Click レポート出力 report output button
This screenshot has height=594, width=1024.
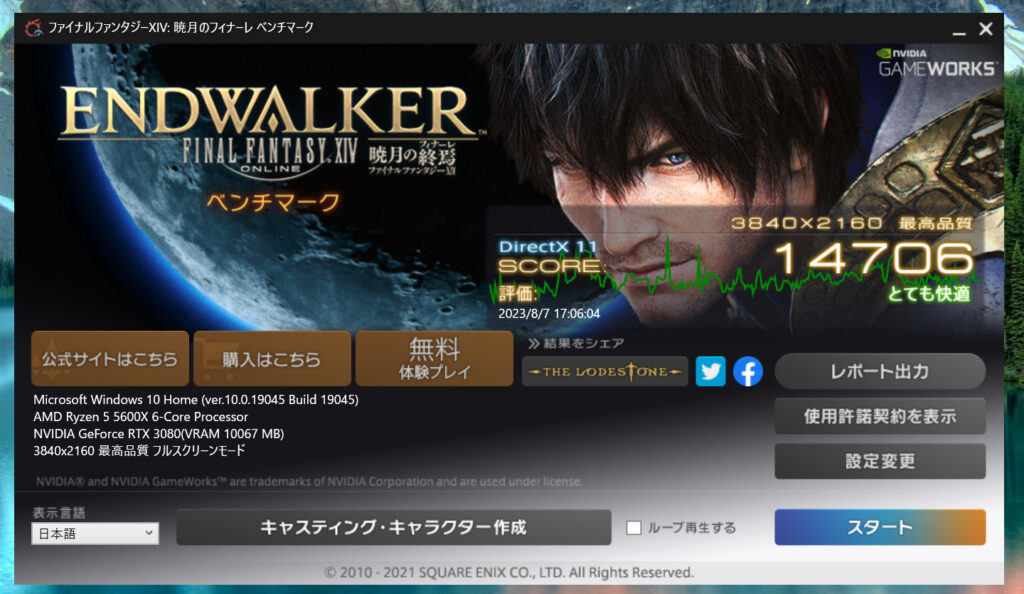(880, 371)
